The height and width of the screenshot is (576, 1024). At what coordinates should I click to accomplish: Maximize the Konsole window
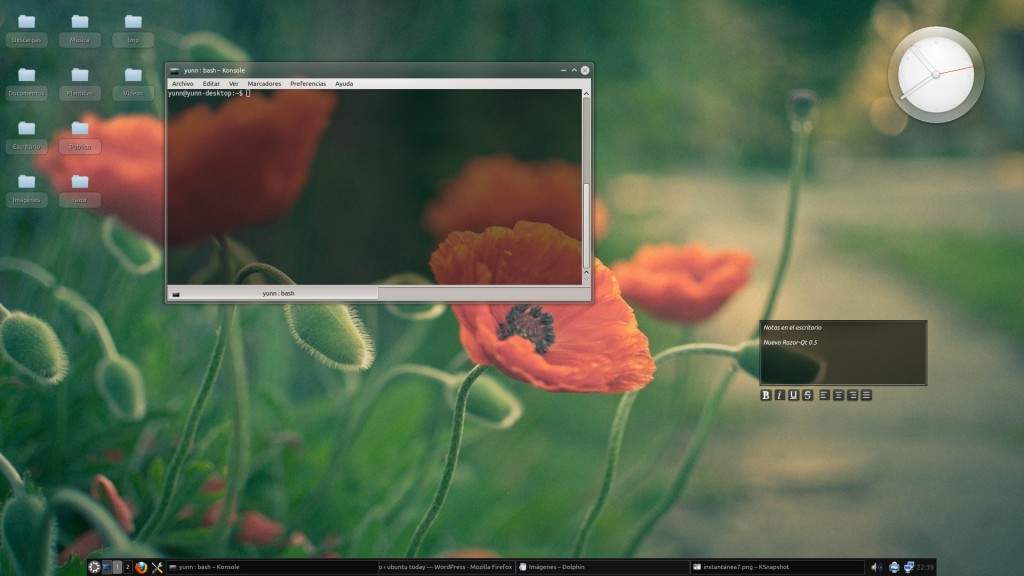[x=574, y=71]
